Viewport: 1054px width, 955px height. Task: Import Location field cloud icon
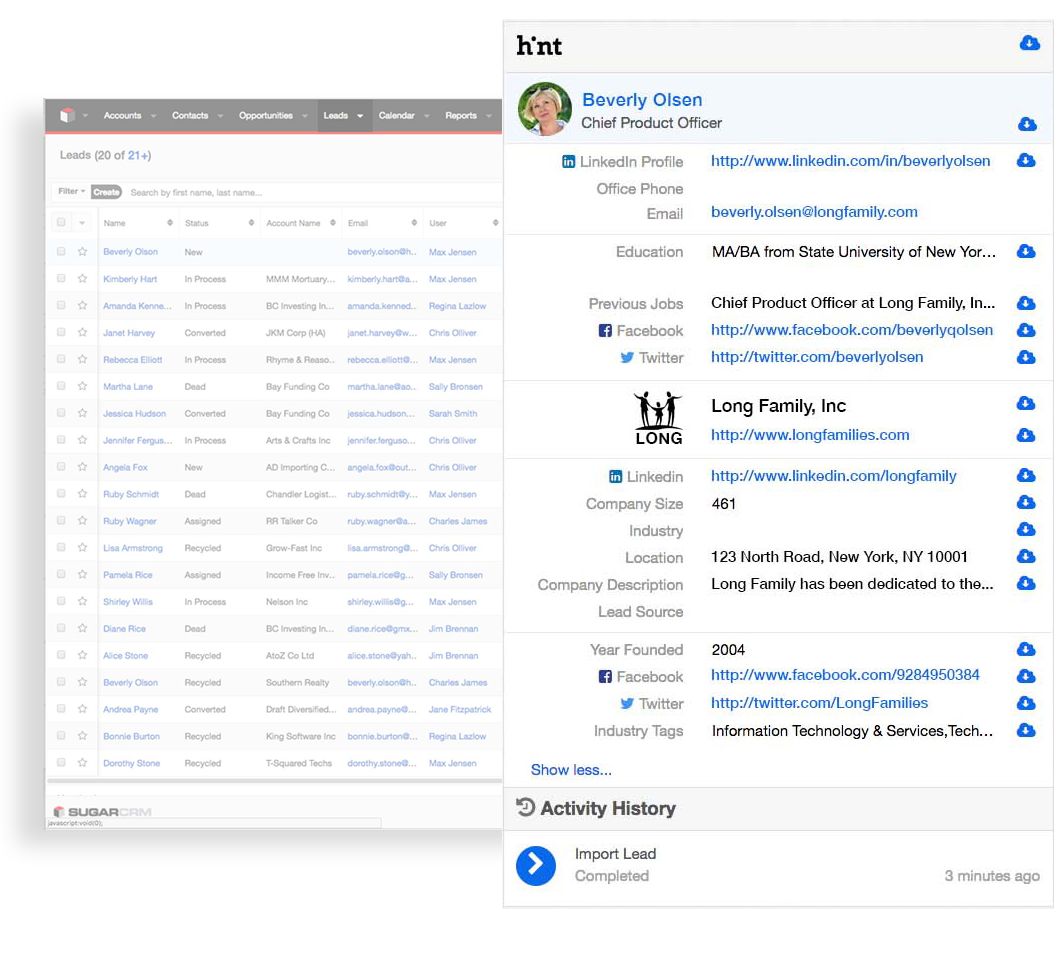tap(1026, 556)
